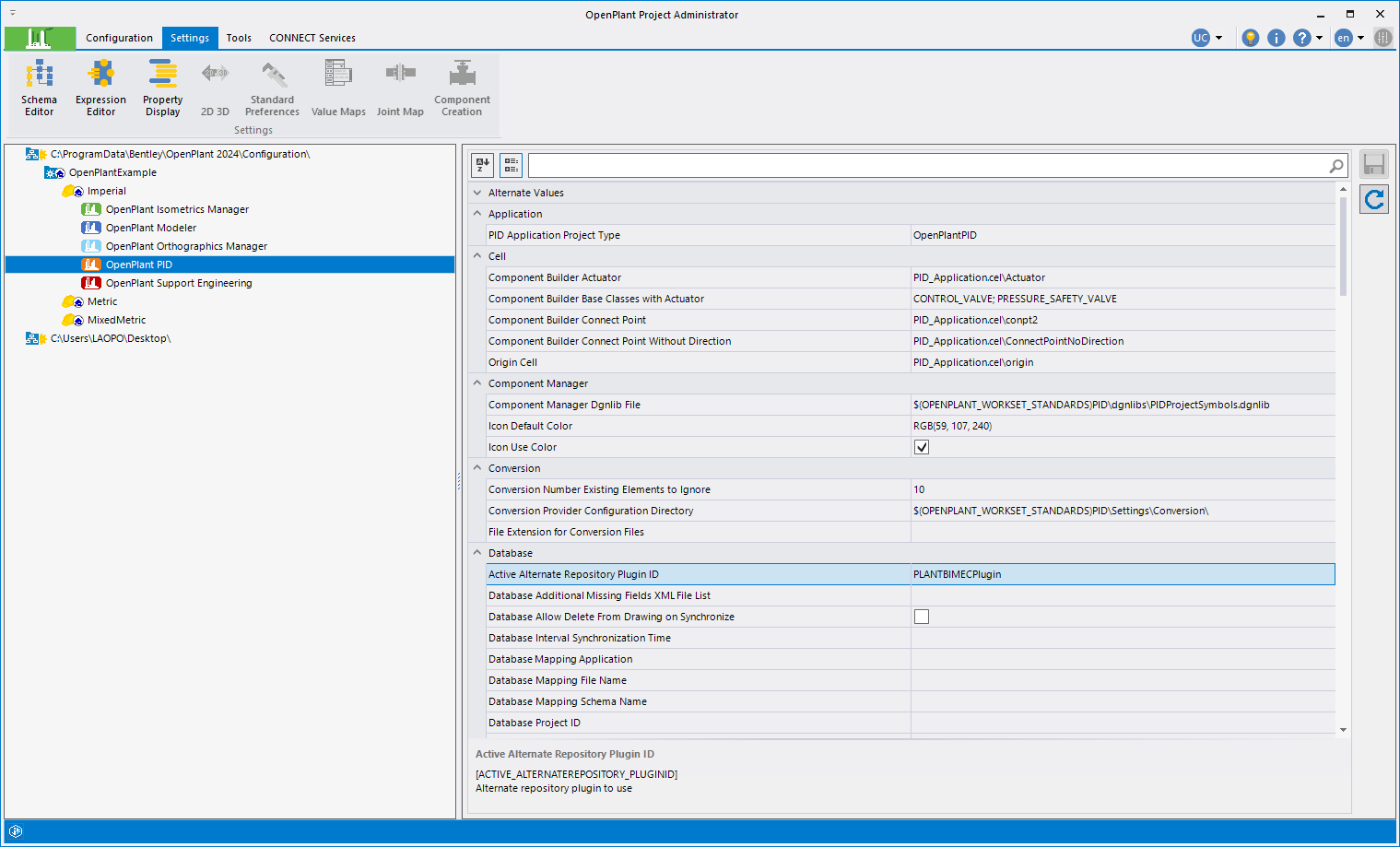Screen dimensions: 1400x847
Task: Expand the Alternate Values category
Action: [477, 193]
